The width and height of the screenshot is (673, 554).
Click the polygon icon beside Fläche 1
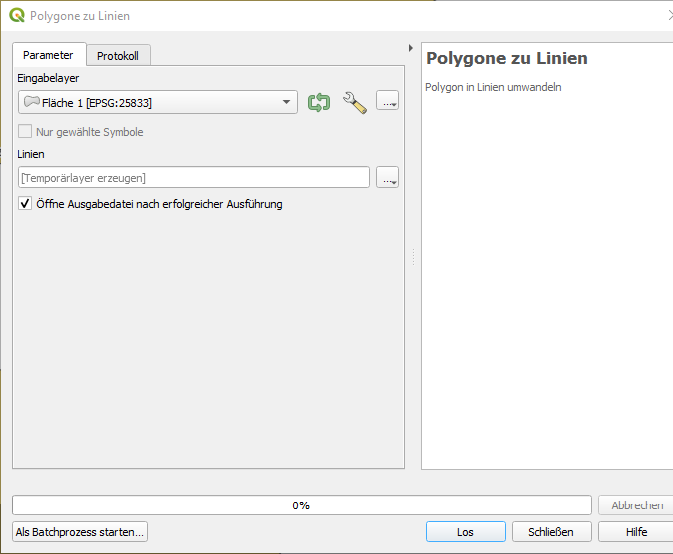(31, 102)
